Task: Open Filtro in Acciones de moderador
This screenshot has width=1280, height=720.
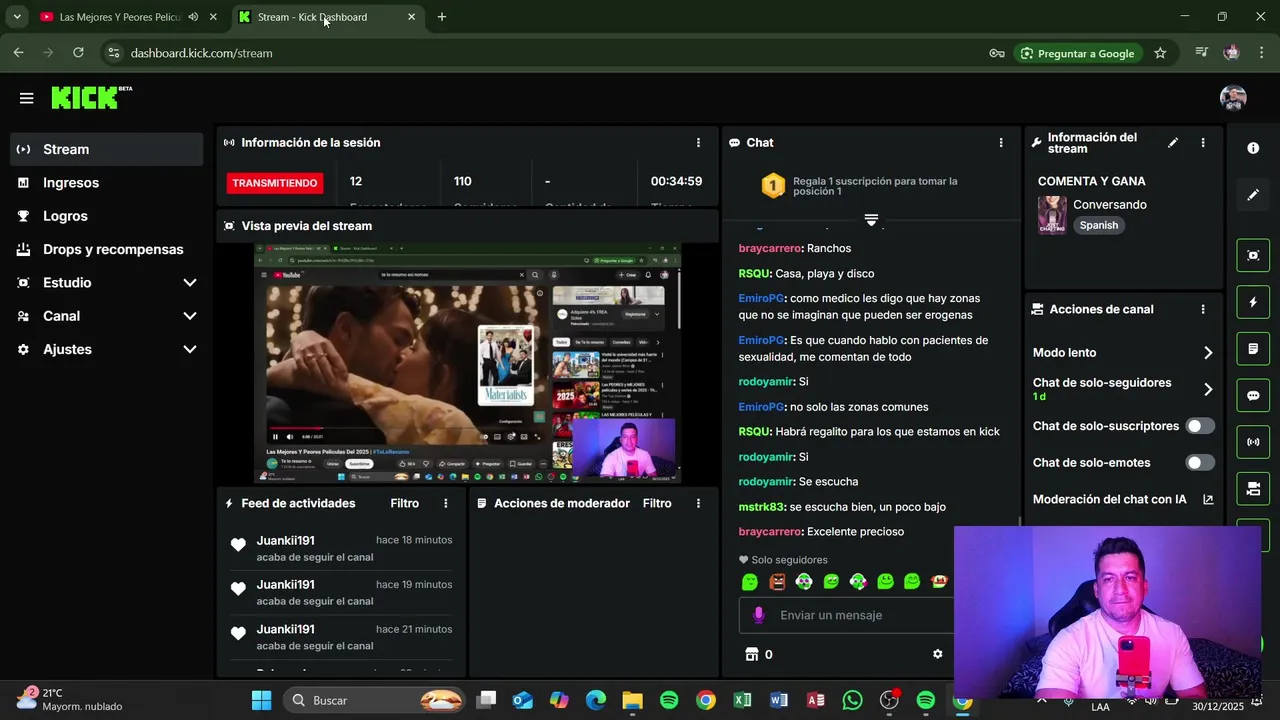Action: pyautogui.click(x=657, y=503)
